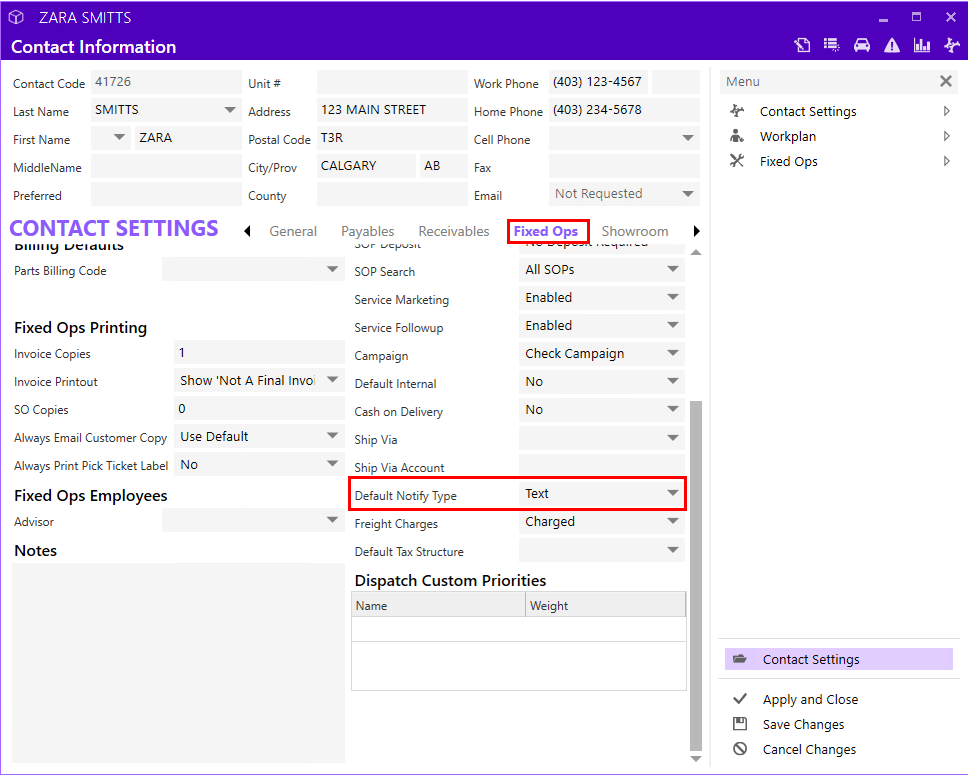The height and width of the screenshot is (775, 968).
Task: Open the Service Marketing dropdown
Action: pos(673,297)
